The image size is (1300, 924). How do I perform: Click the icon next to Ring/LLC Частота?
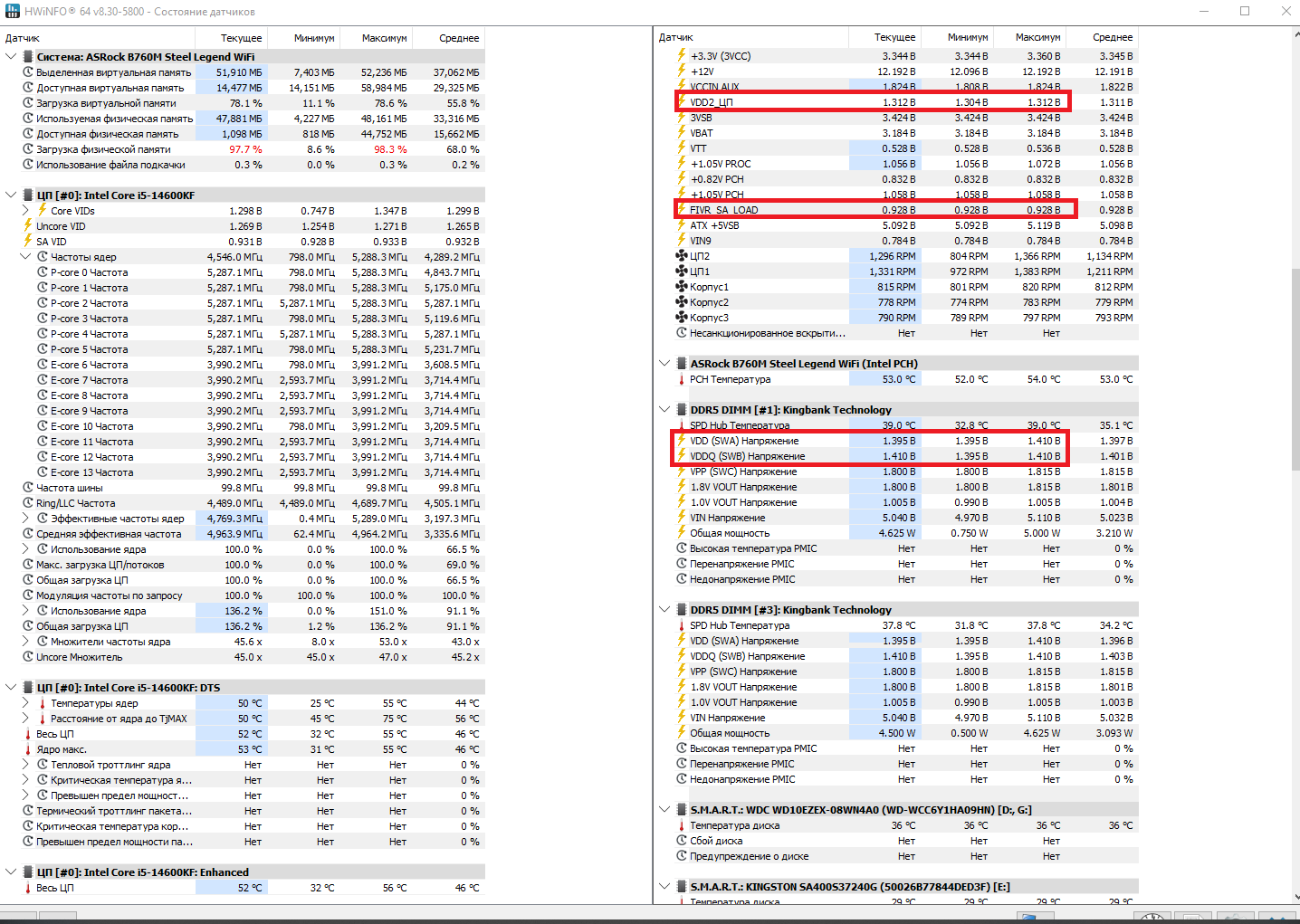[28, 503]
